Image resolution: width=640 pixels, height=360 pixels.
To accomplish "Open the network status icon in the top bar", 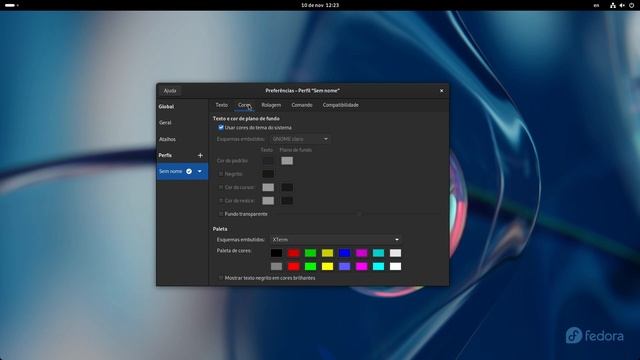I will click(x=613, y=5).
